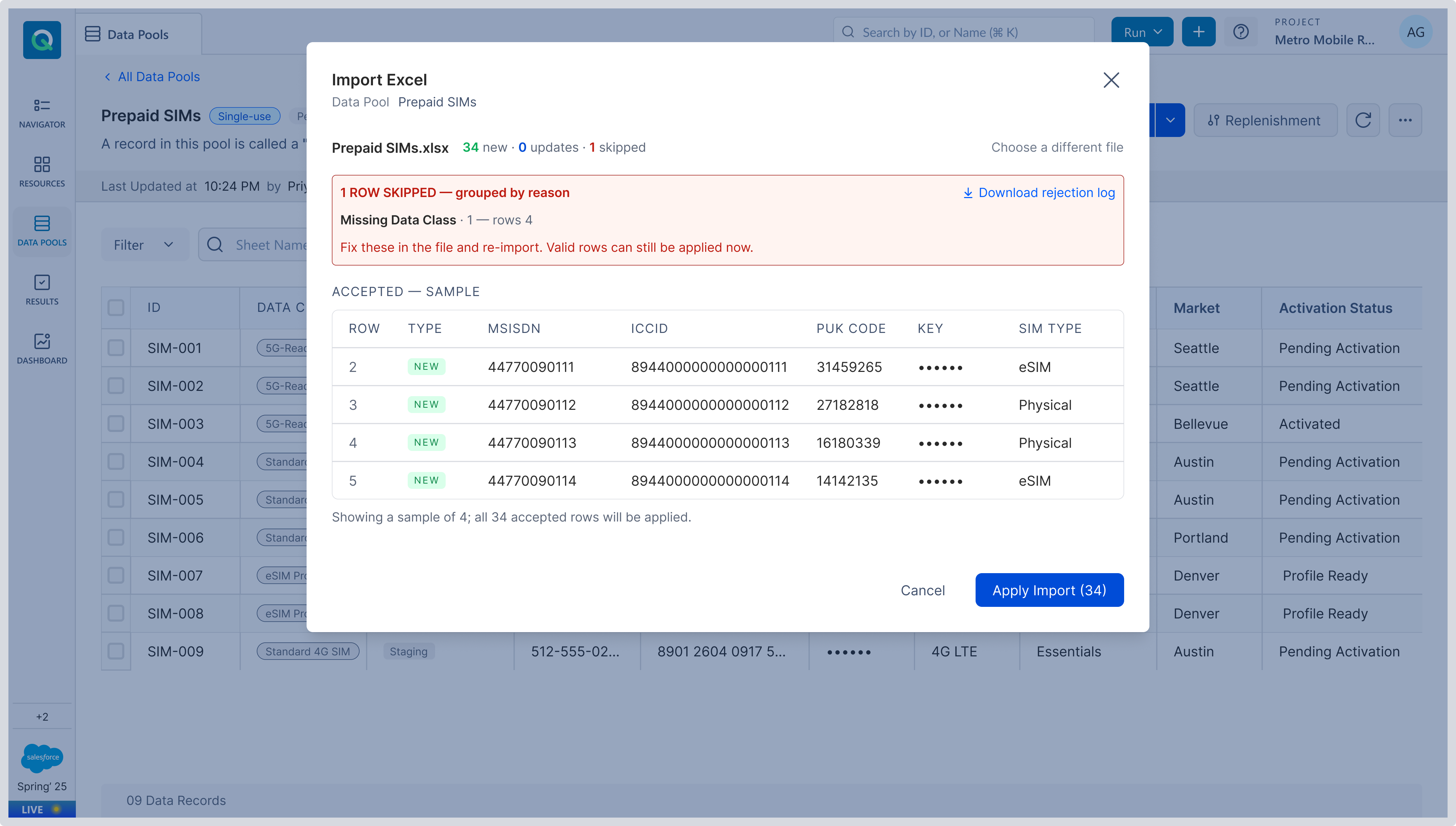Image resolution: width=1456 pixels, height=826 pixels.
Task: Click Choose a different file
Action: pos(1057,147)
